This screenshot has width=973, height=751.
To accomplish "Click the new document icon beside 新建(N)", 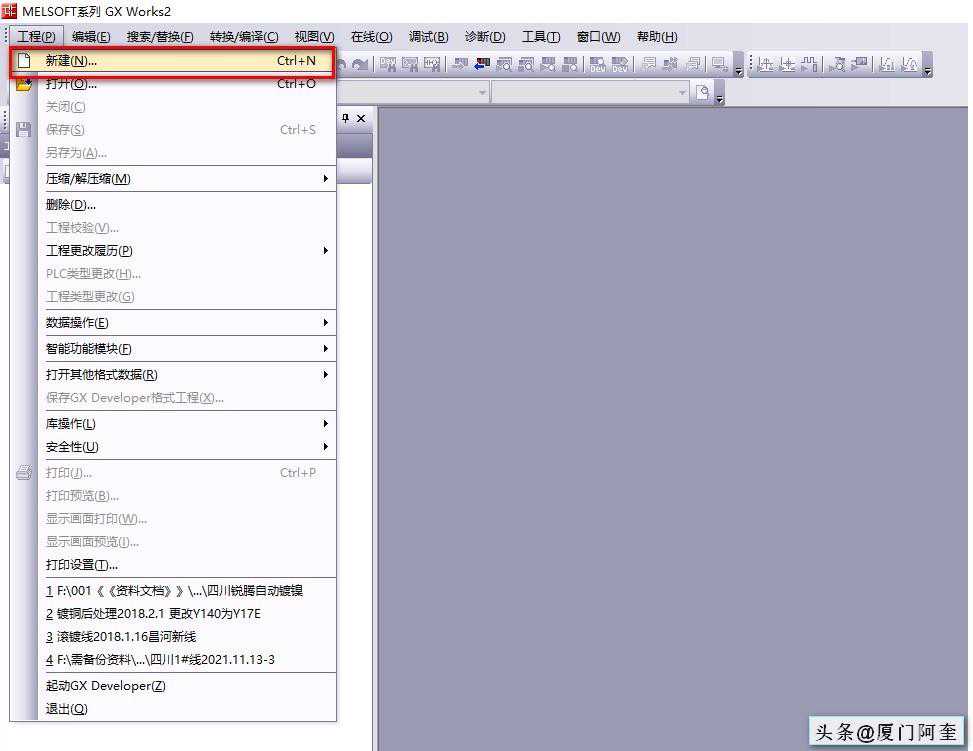I will click(x=24, y=61).
